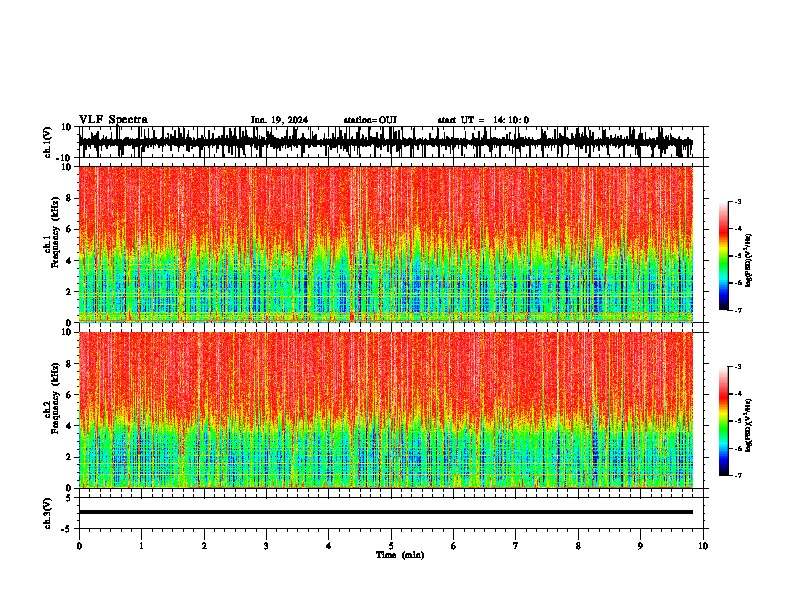792x612 pixels.
Task: Click the "8" kHz tick of ch.1 spectrogram
Action: (70, 198)
